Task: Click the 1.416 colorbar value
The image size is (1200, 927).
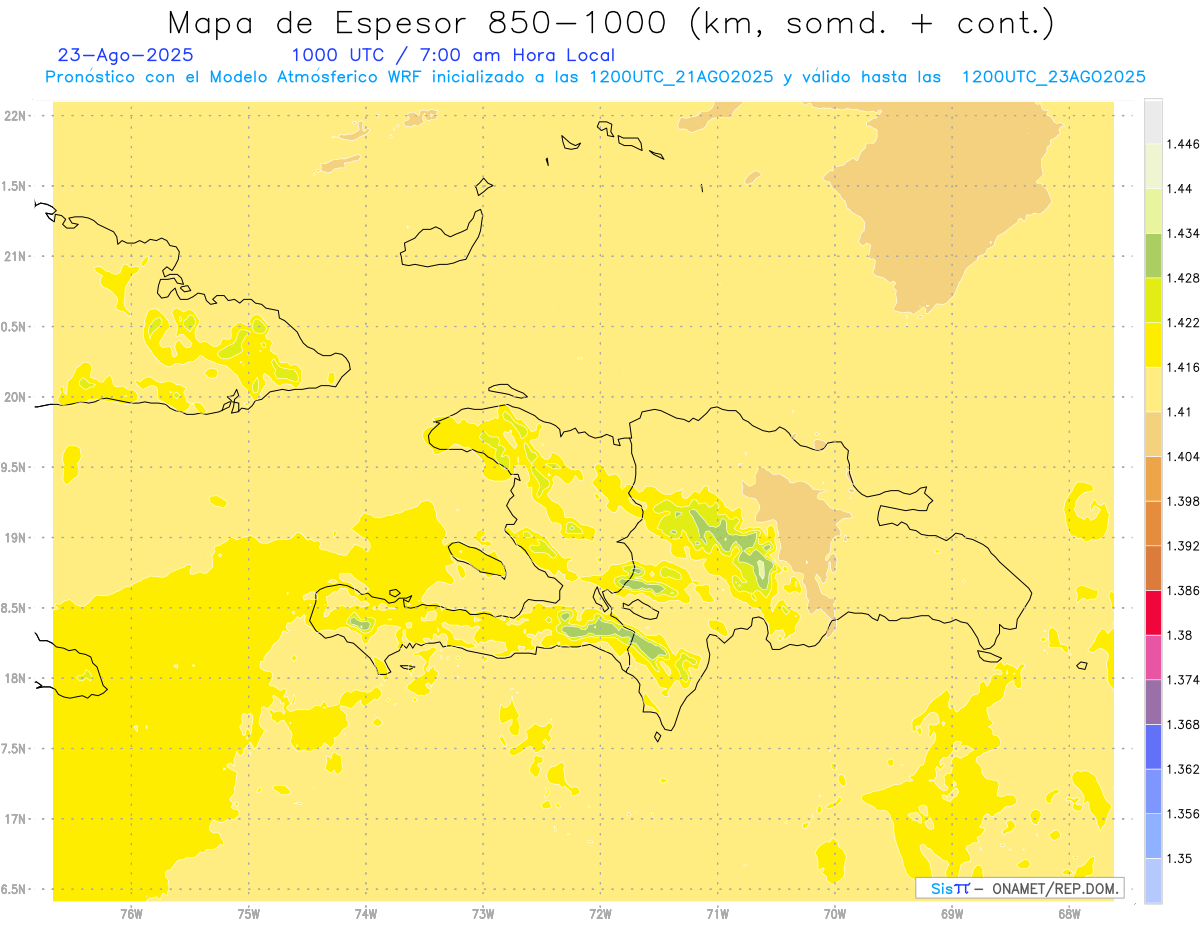Action: tap(1182, 367)
